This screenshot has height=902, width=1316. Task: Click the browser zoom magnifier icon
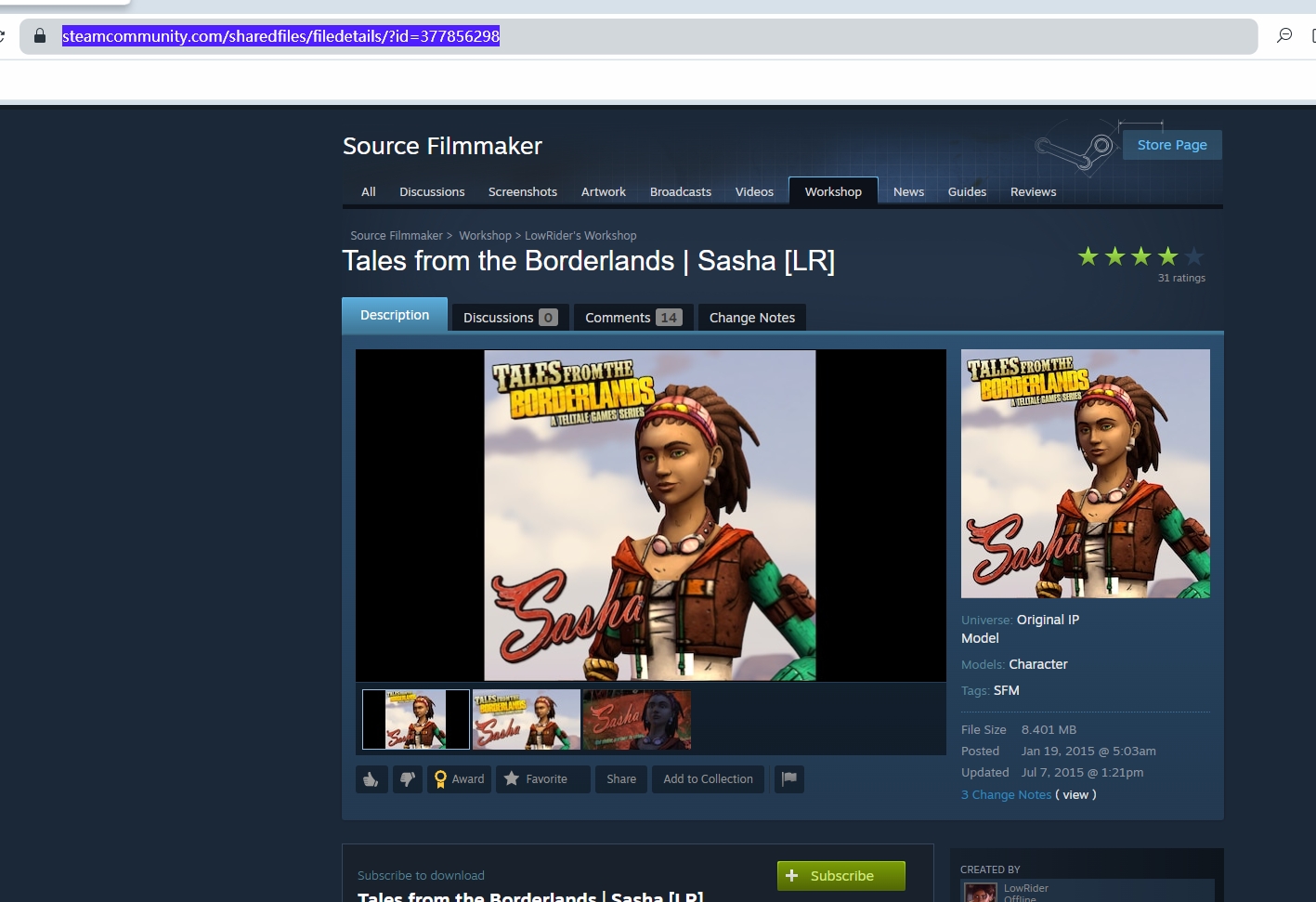point(1284,35)
